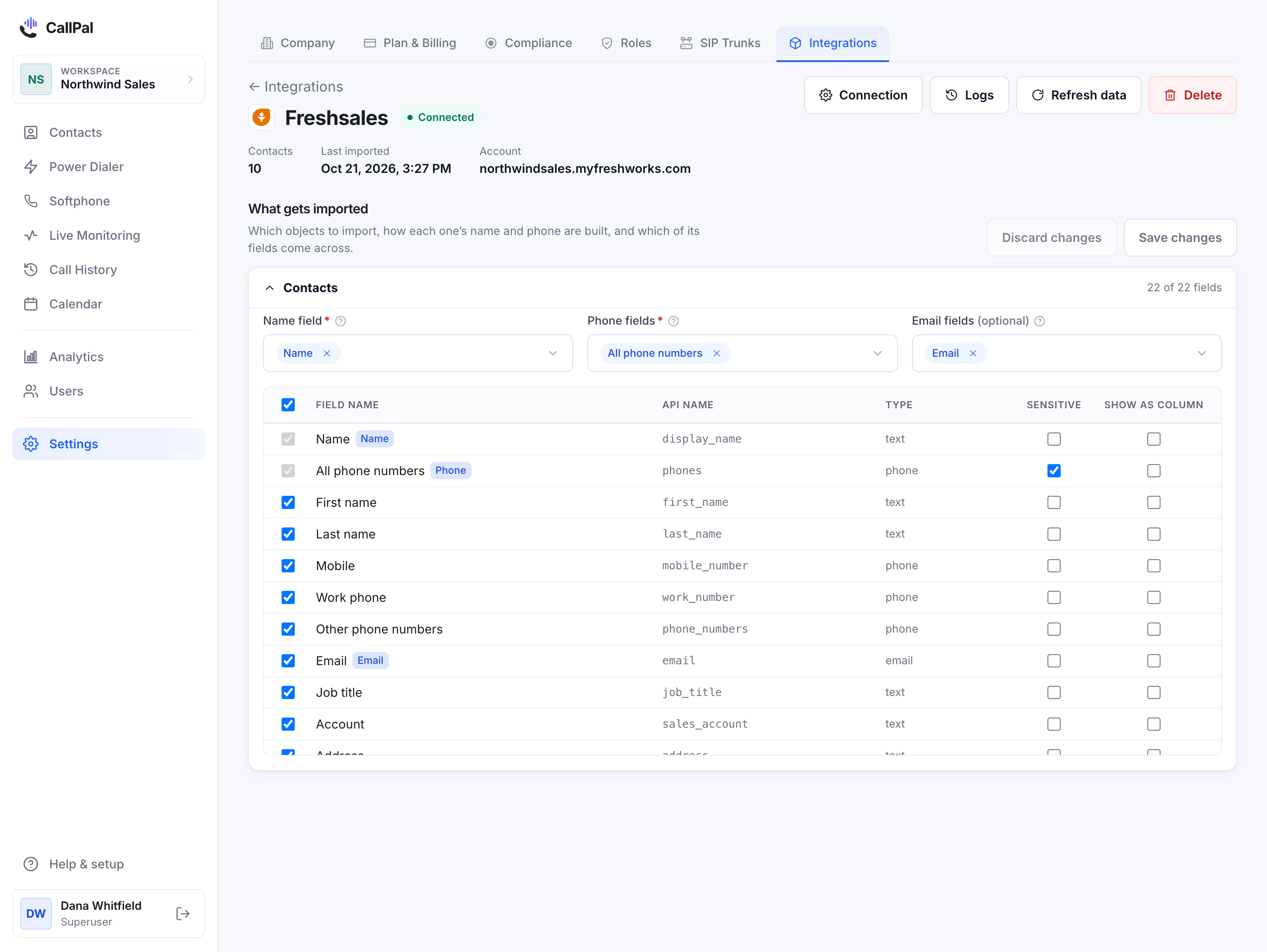The width and height of the screenshot is (1267, 952).
Task: Enable Show as column for Job title
Action: (x=1153, y=692)
